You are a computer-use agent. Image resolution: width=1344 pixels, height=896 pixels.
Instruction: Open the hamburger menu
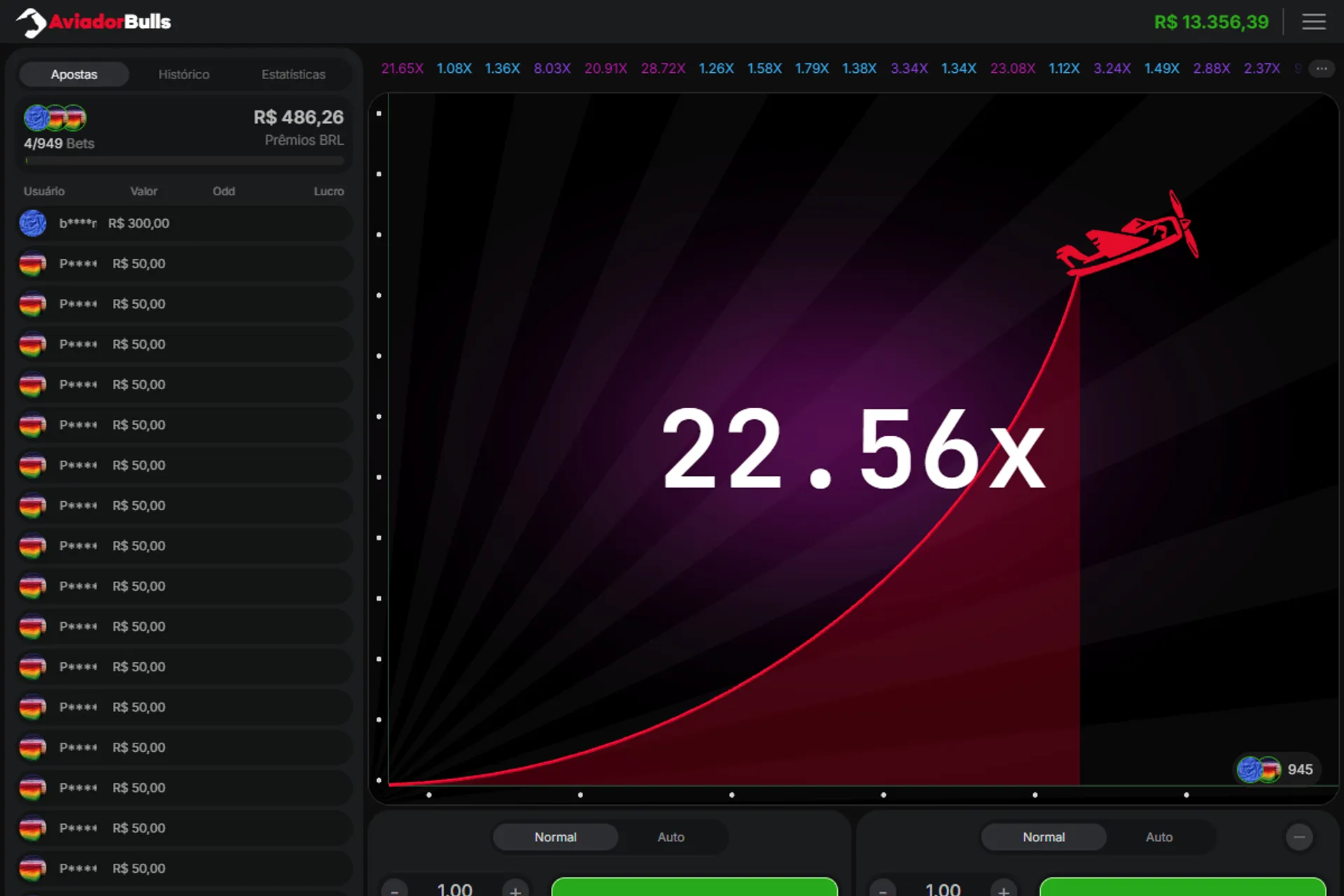click(x=1313, y=22)
